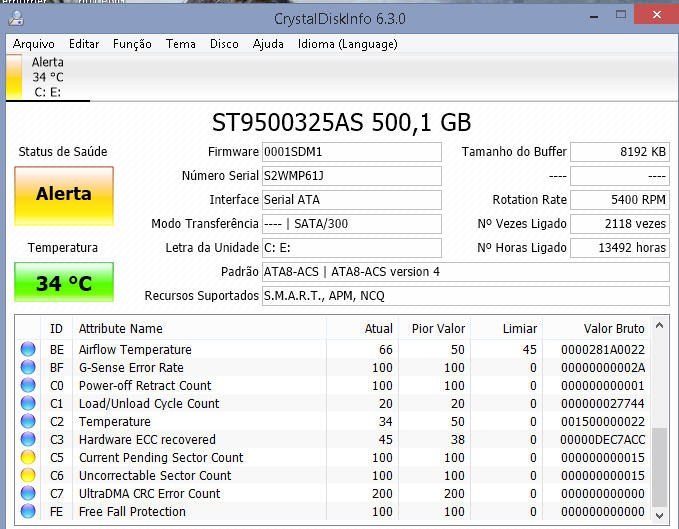Click yellow warning icon for Current Pending Sector Count
This screenshot has width=679, height=529.
pos(28,458)
